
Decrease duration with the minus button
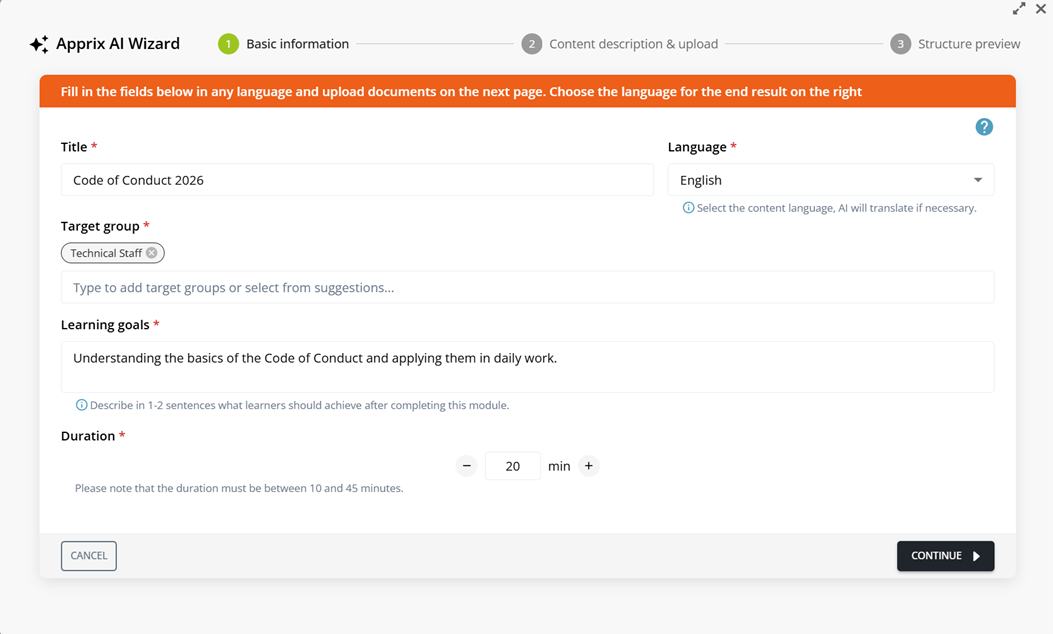point(467,466)
